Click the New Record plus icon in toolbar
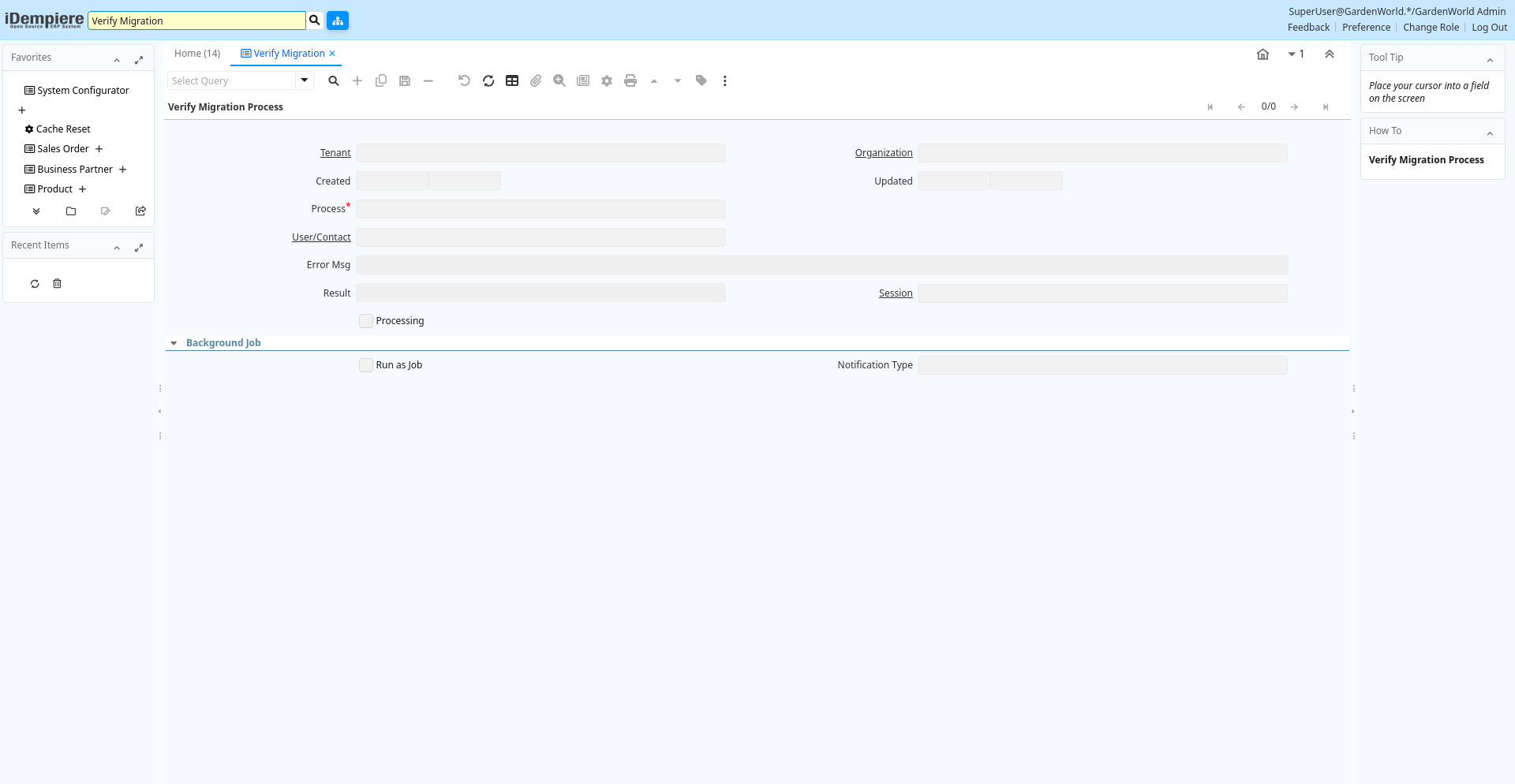This screenshot has height=784, width=1515. pyautogui.click(x=357, y=80)
